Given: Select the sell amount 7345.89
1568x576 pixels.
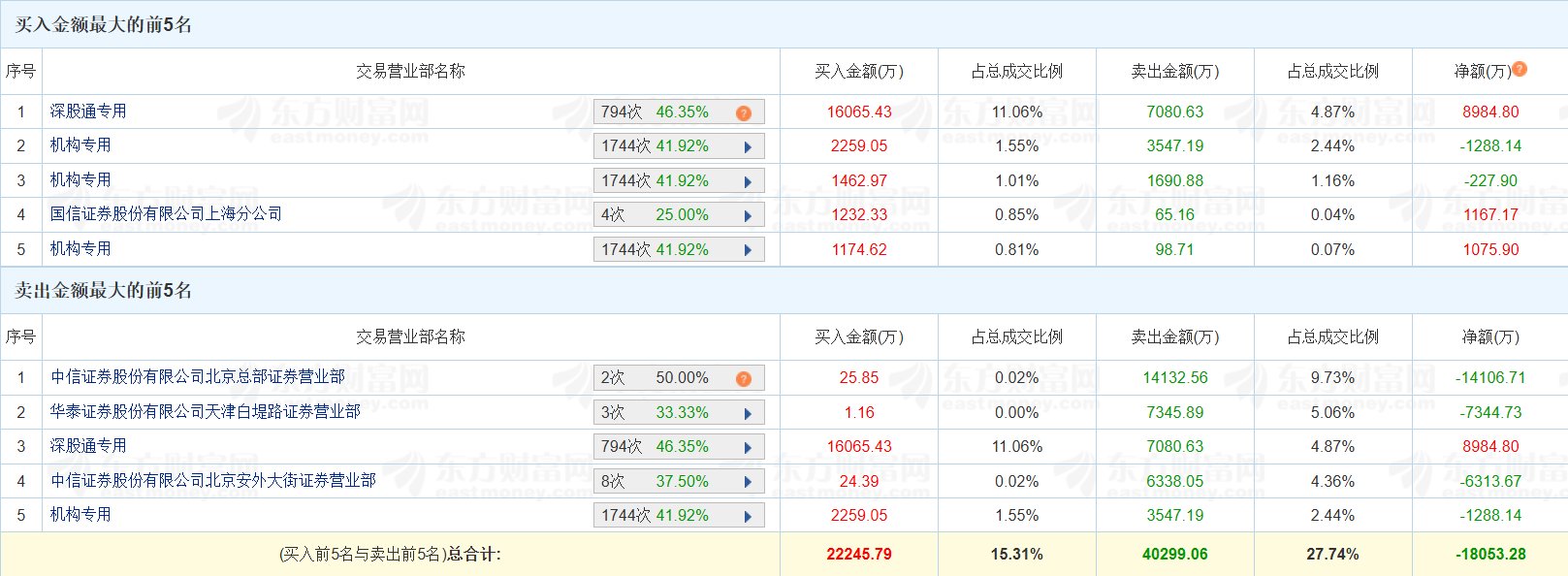Looking at the screenshot, I should pos(1175,413).
